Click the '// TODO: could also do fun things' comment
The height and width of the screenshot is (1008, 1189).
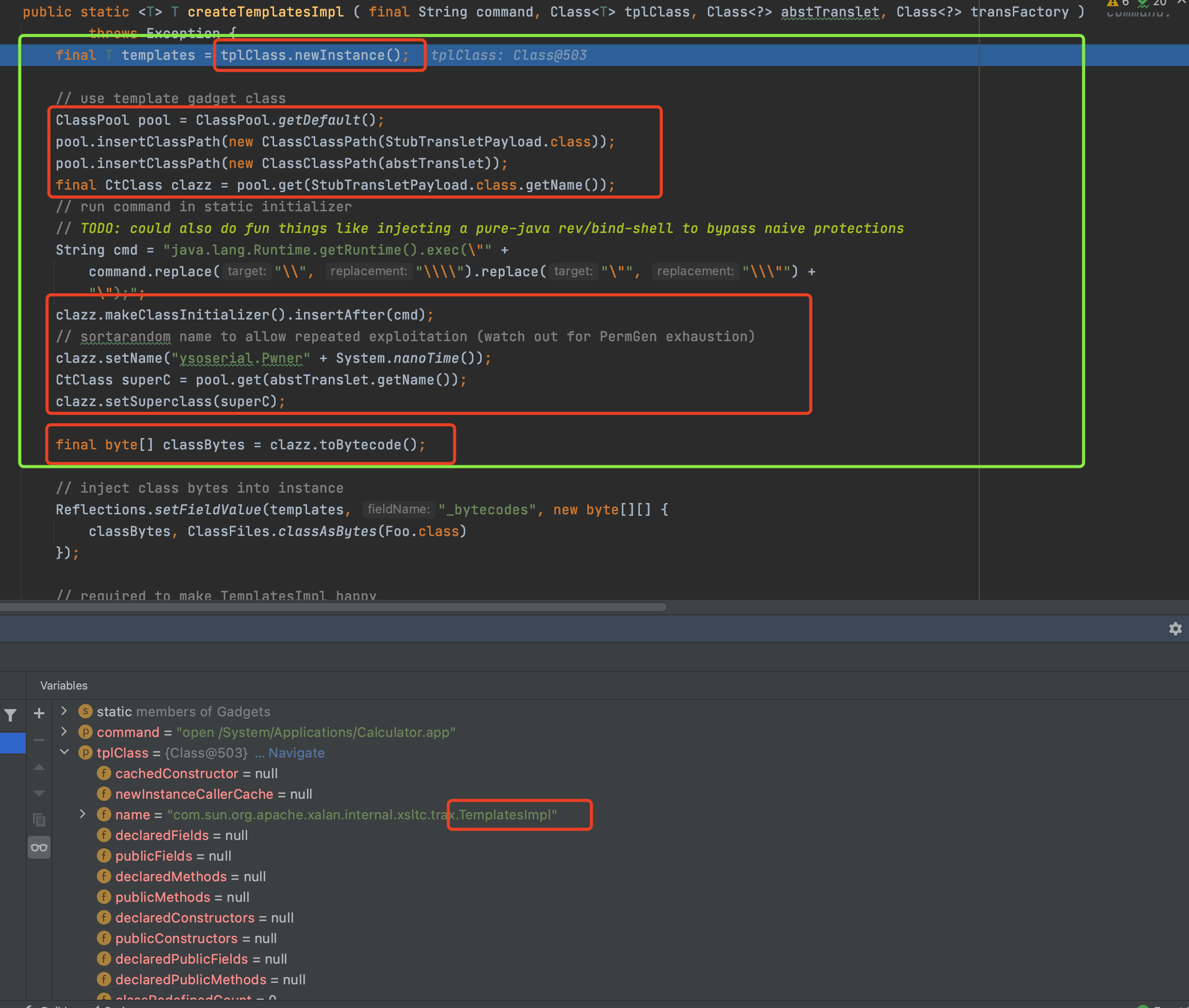(480, 228)
